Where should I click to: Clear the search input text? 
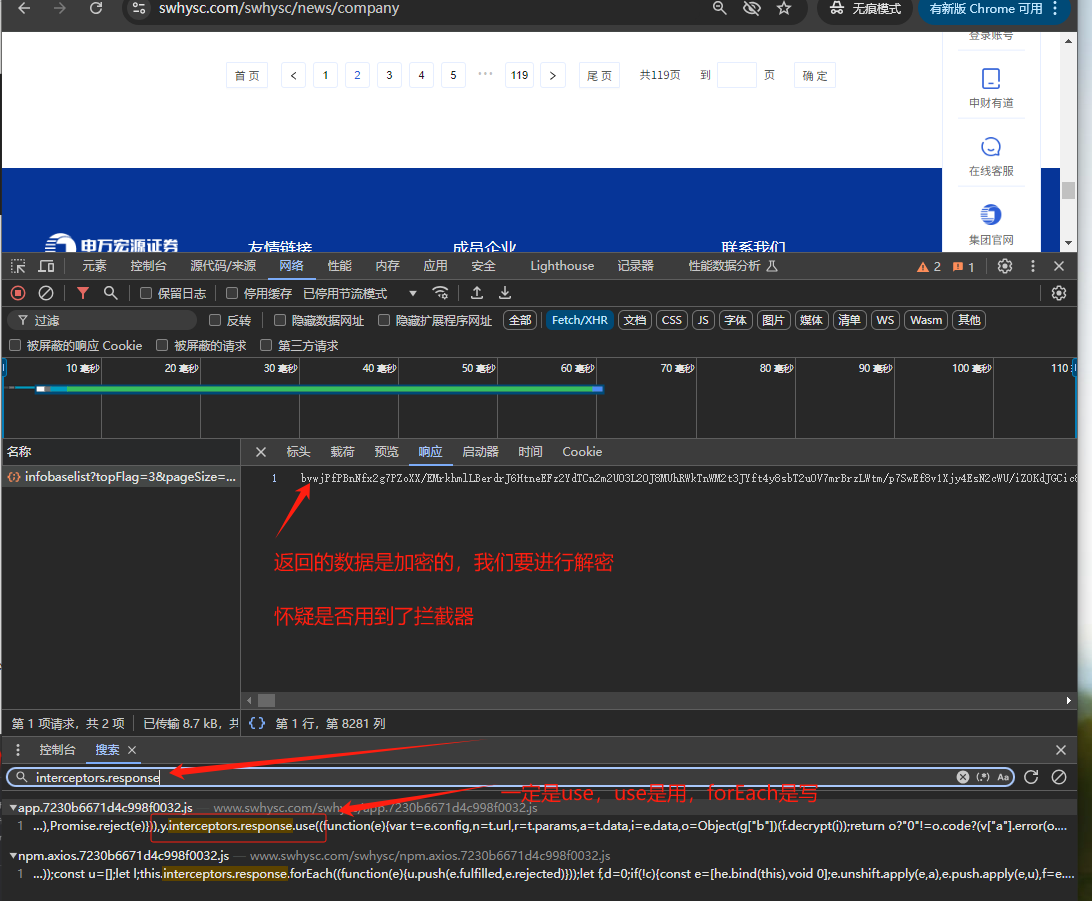click(x=962, y=777)
